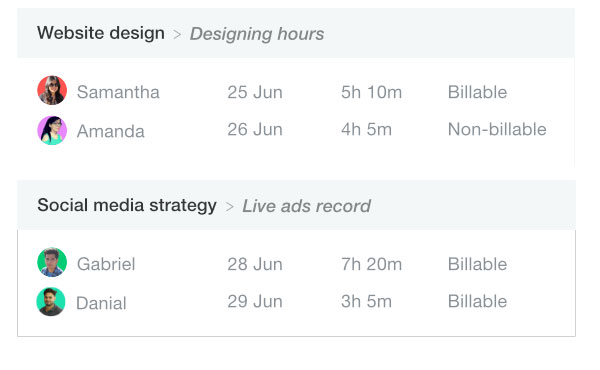Viewport: 600px width, 370px height.
Task: Click Danial's Billable status
Action: point(478,302)
